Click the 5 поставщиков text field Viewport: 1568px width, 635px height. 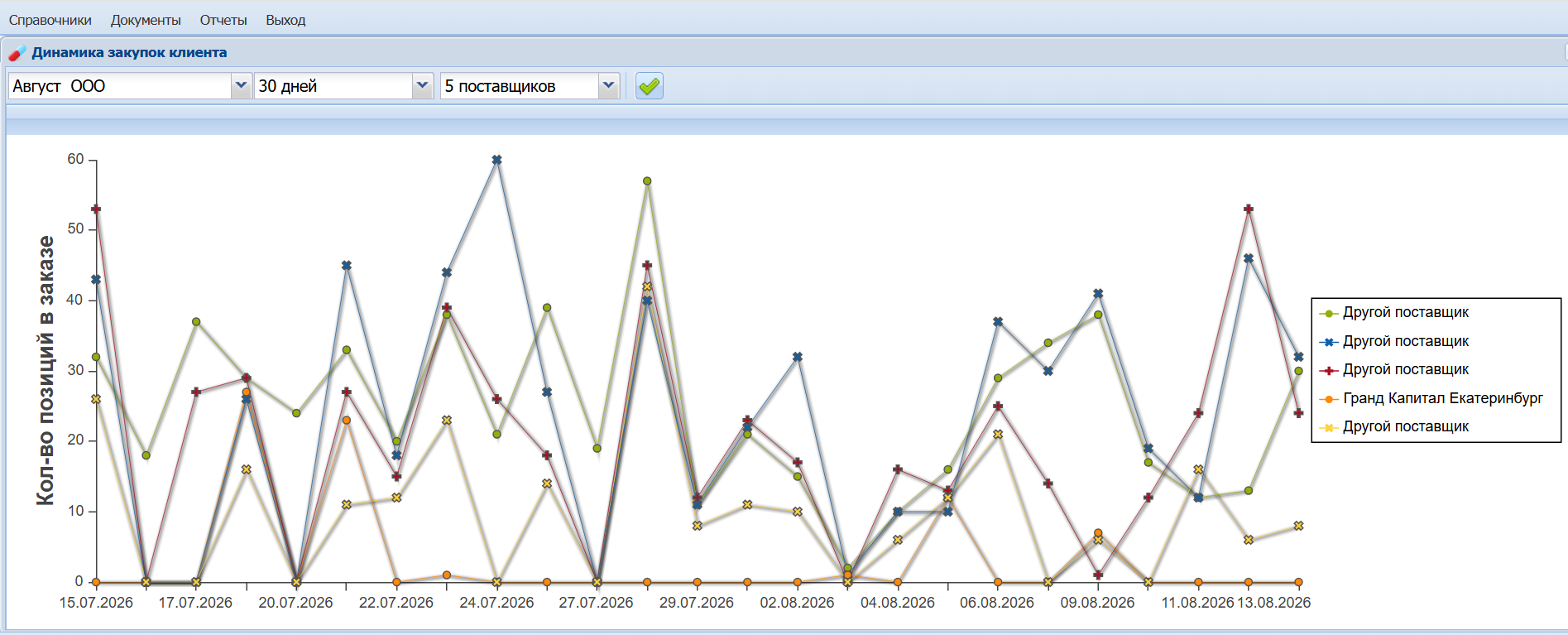(x=520, y=86)
